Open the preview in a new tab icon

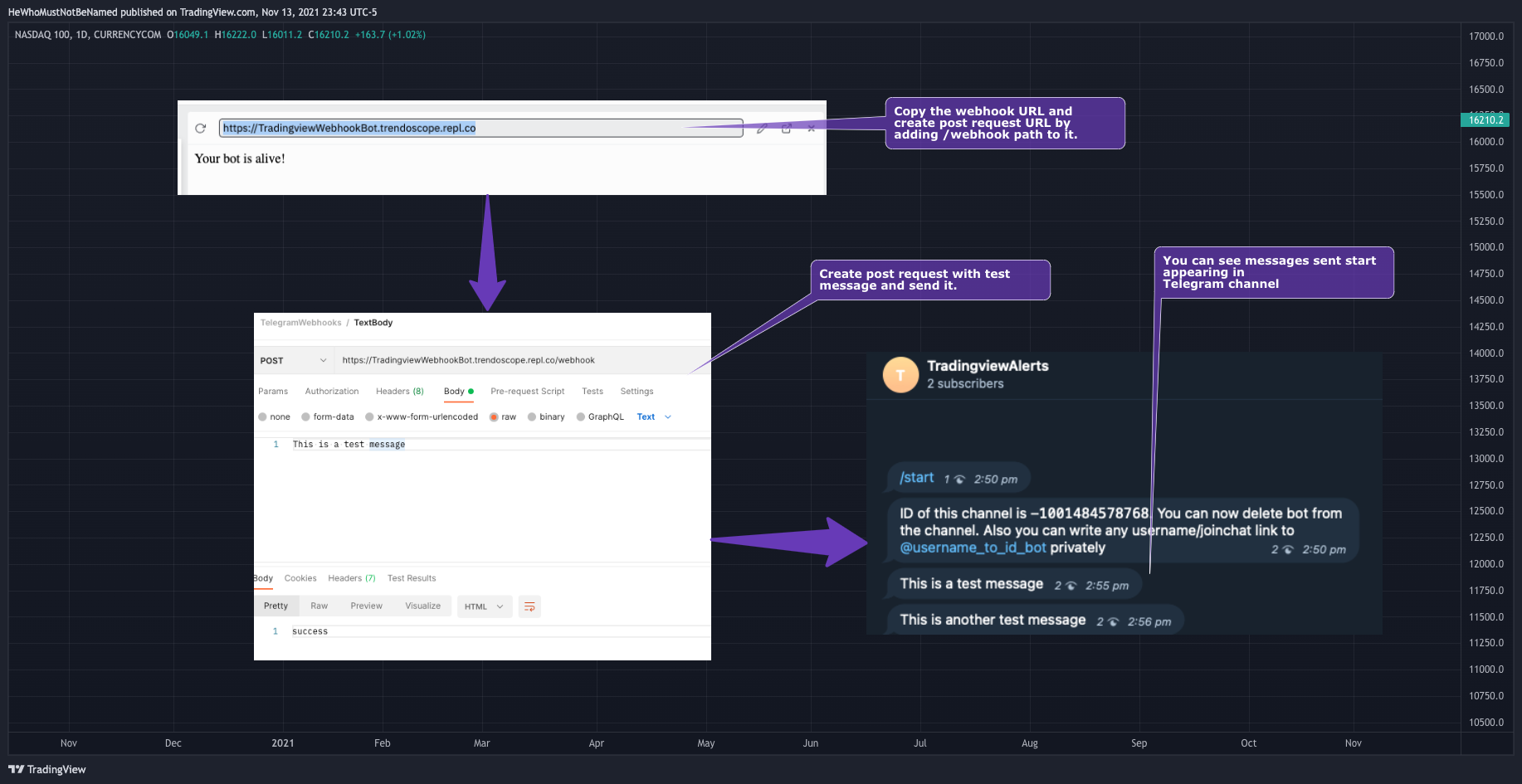[x=786, y=129]
